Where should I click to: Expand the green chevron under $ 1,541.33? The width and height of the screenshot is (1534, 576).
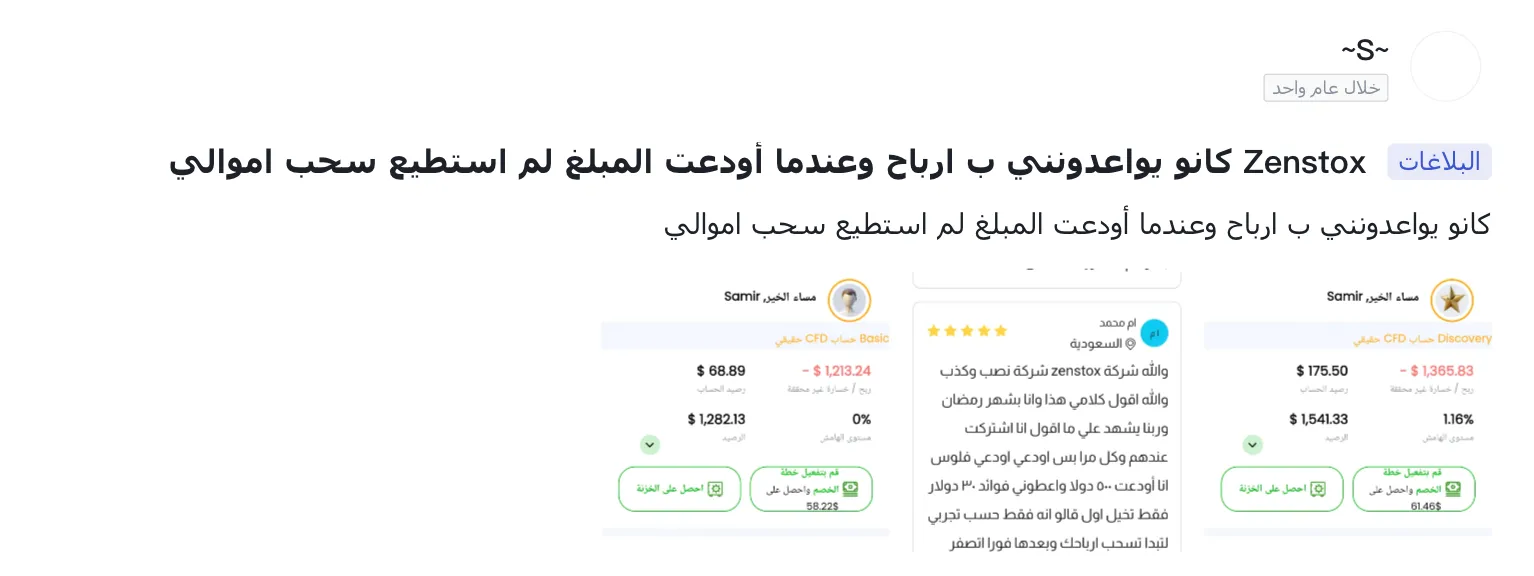pyautogui.click(x=1252, y=445)
